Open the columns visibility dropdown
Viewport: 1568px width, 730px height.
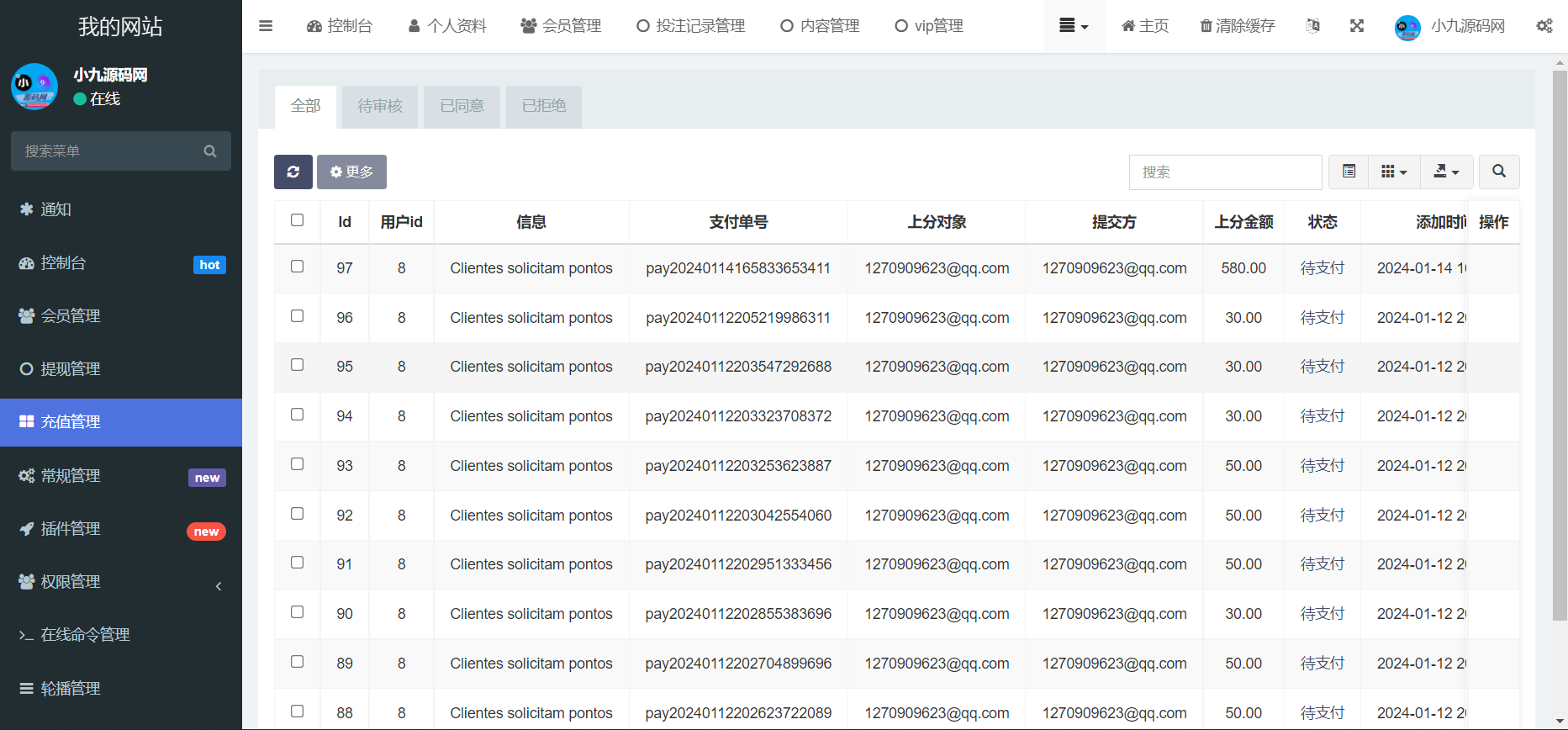tap(1395, 172)
